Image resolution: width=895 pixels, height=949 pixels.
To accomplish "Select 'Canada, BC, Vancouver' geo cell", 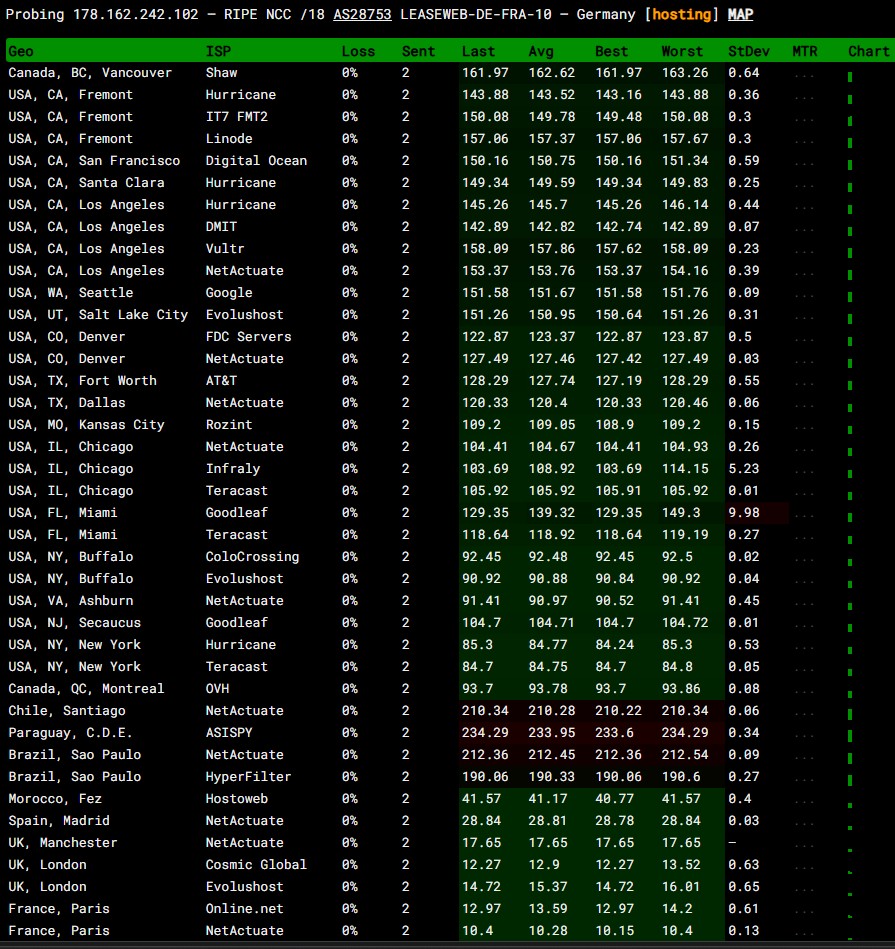I will [90, 73].
